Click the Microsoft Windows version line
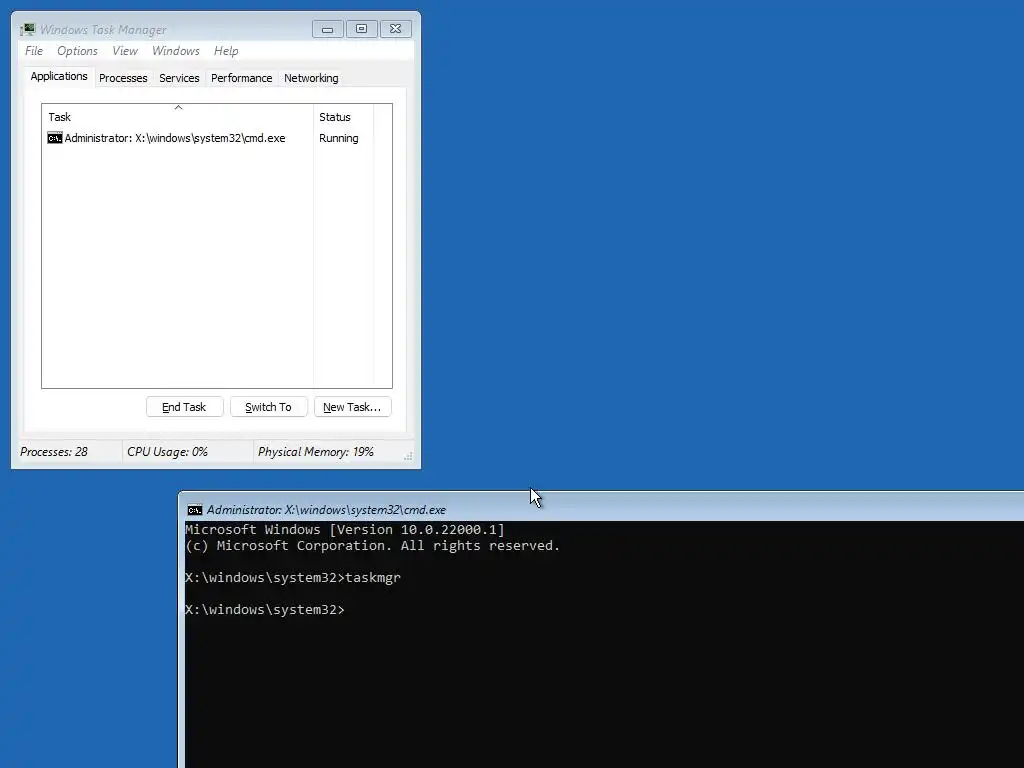Viewport: 1024px width, 768px height. (x=345, y=530)
